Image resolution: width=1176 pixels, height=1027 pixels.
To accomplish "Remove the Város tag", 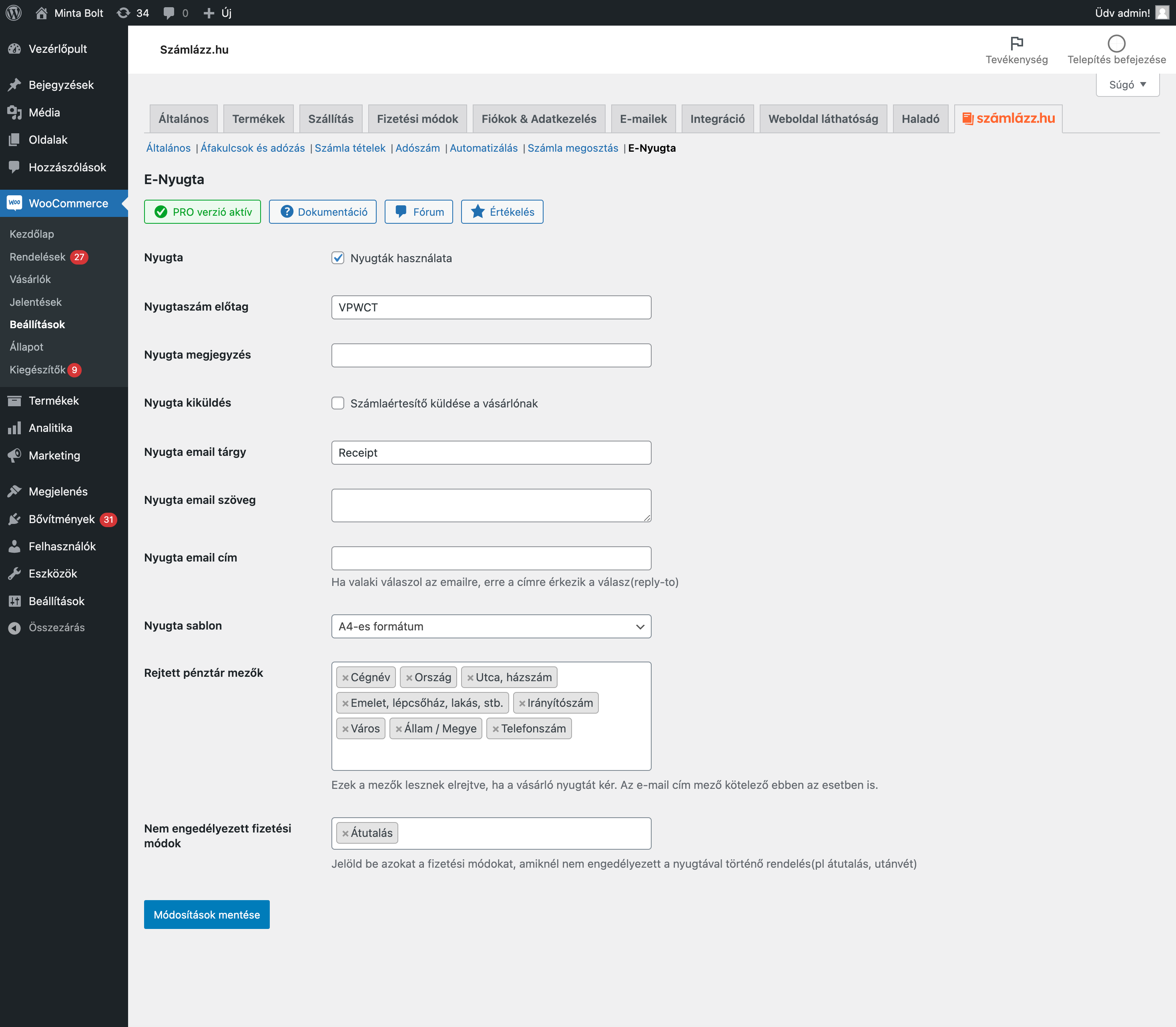I will (345, 730).
